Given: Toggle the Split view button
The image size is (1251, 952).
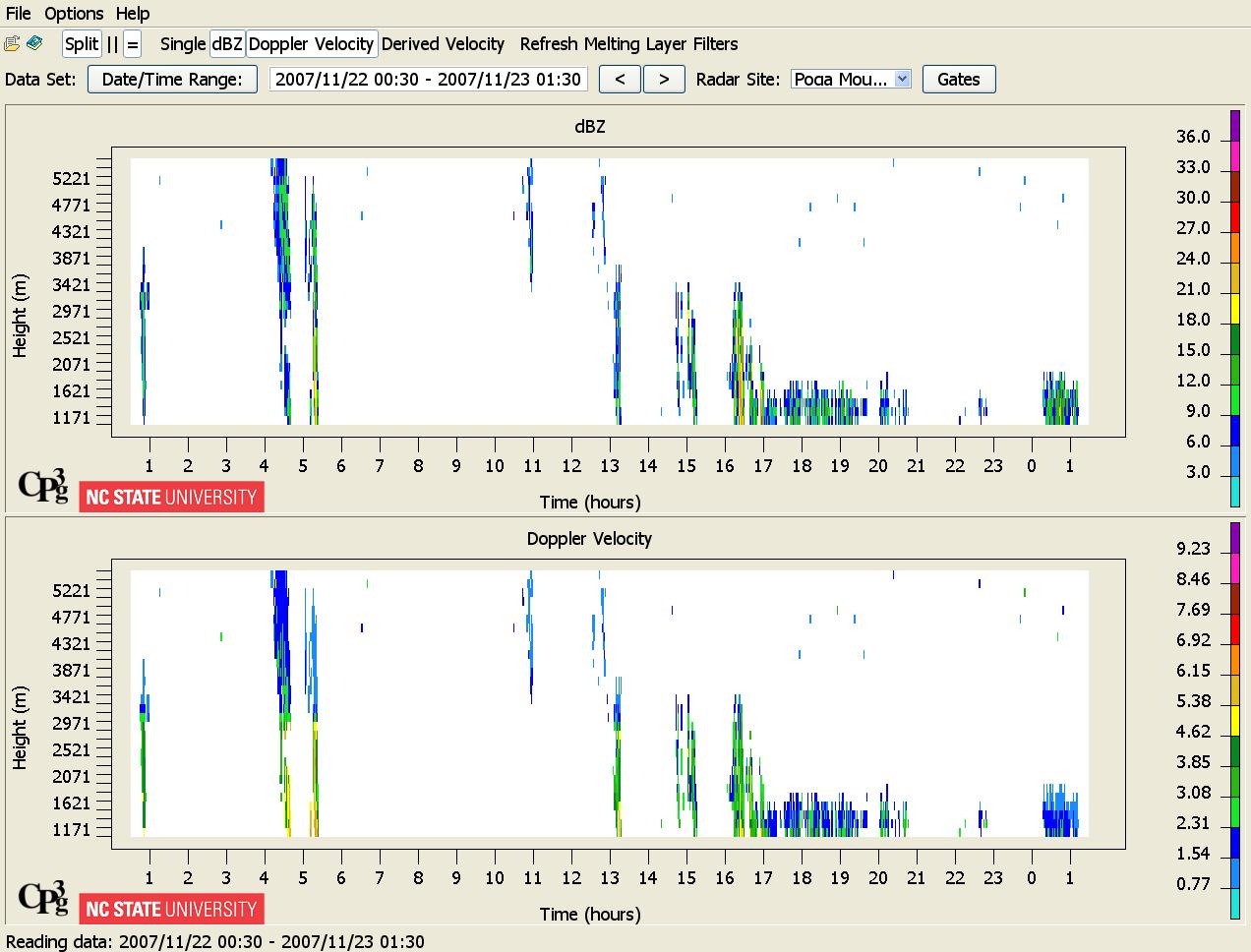Looking at the screenshot, I should click(x=82, y=44).
